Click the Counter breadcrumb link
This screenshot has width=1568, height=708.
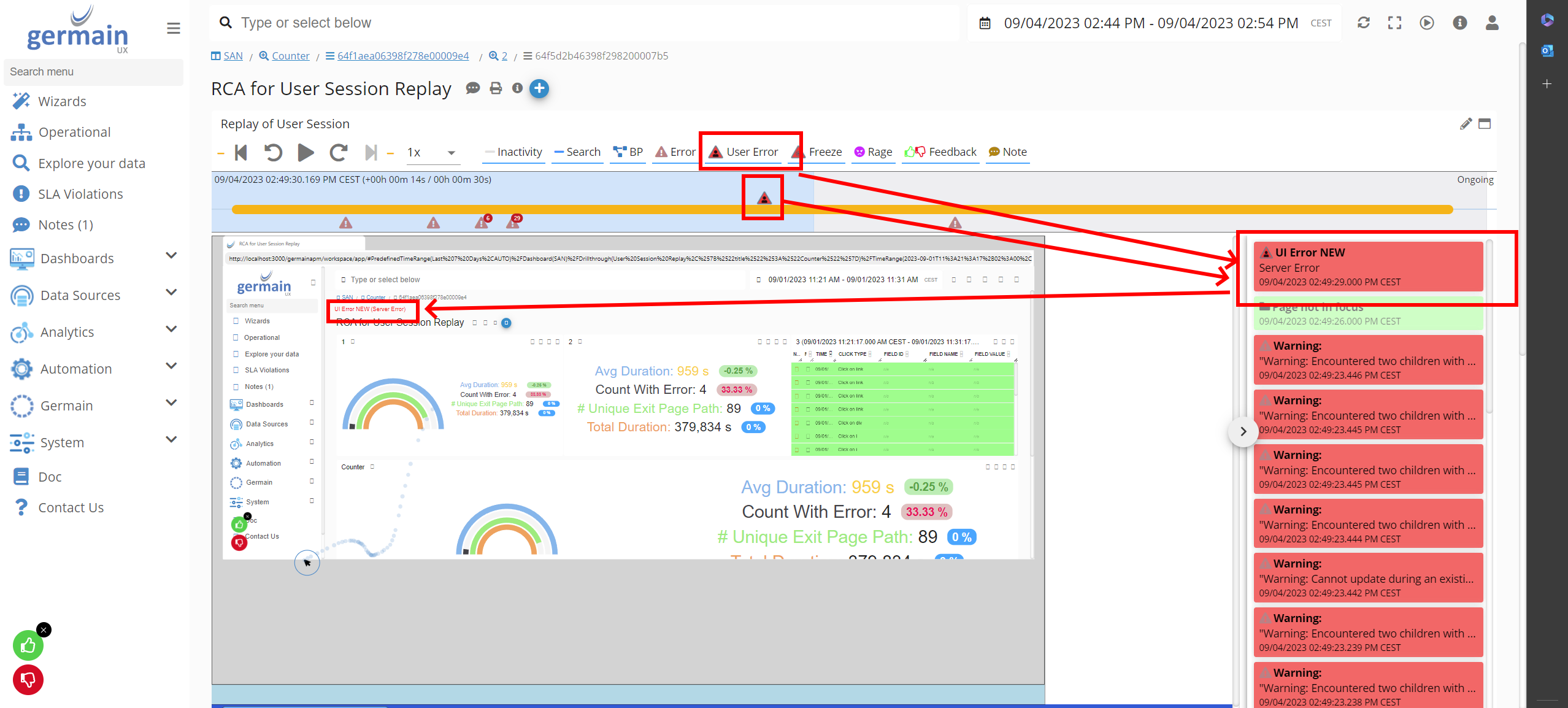tap(290, 56)
